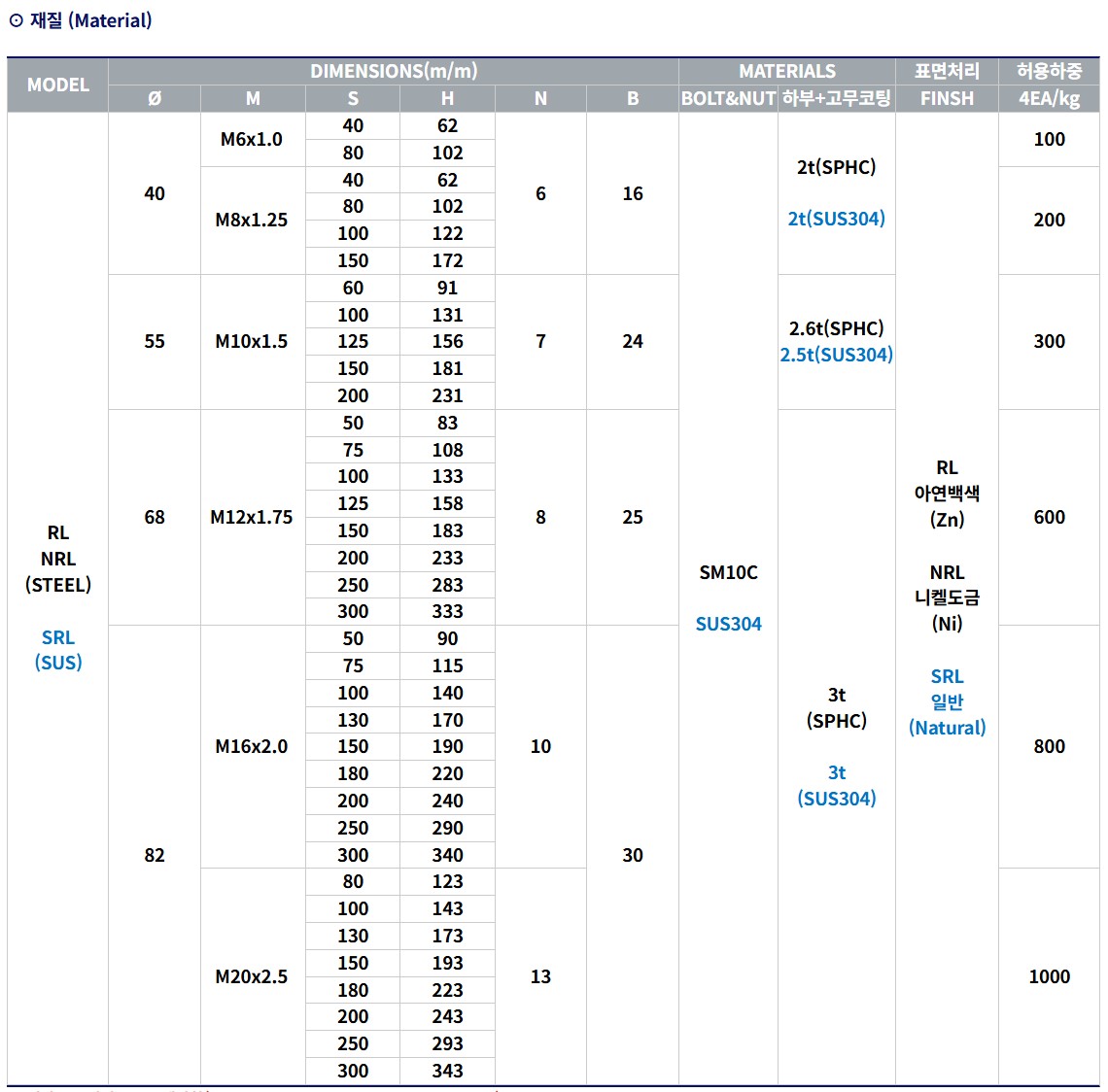
Task: Click the blue 2t(SUS304) material text
Action: point(836,219)
